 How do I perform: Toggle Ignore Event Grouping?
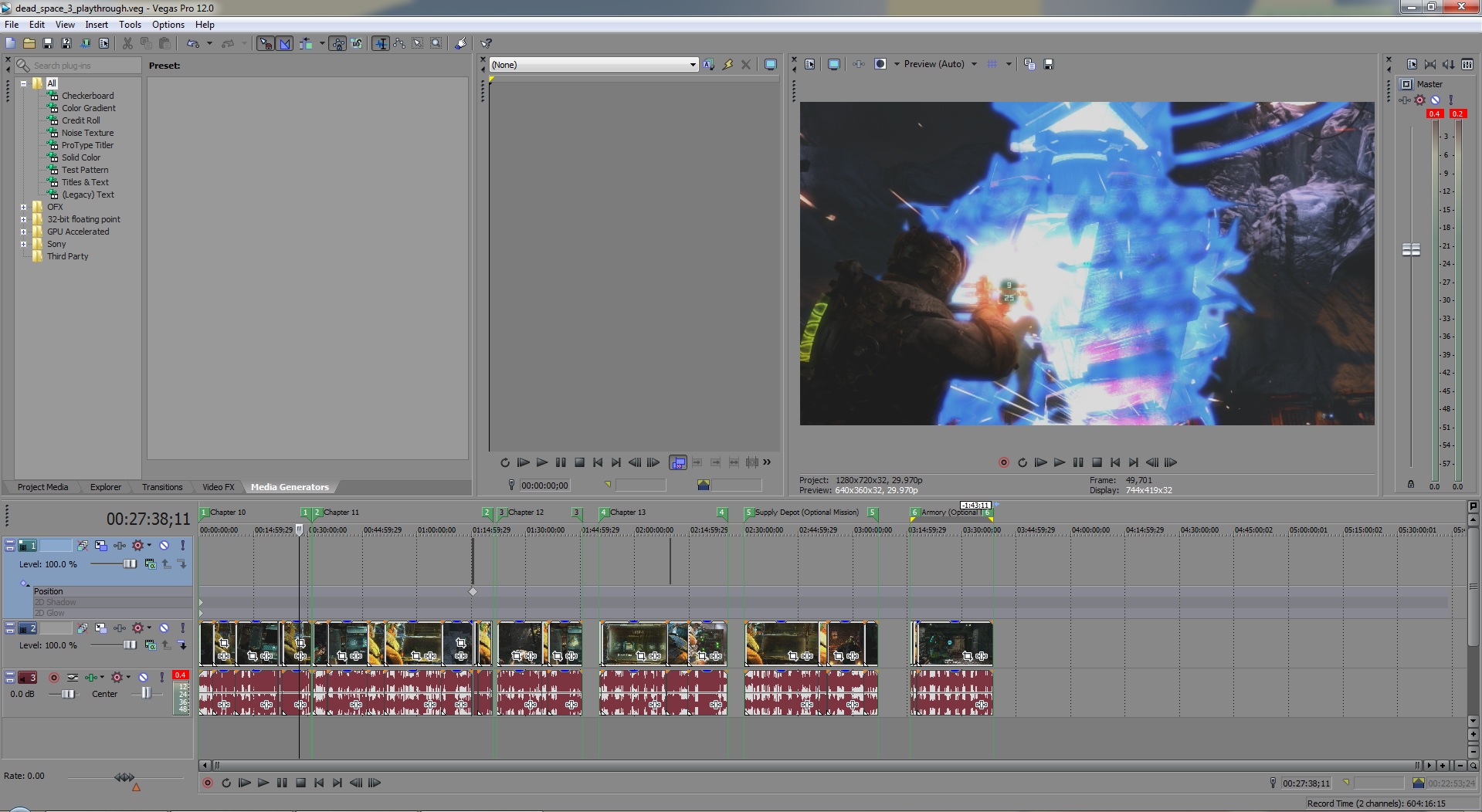(356, 43)
